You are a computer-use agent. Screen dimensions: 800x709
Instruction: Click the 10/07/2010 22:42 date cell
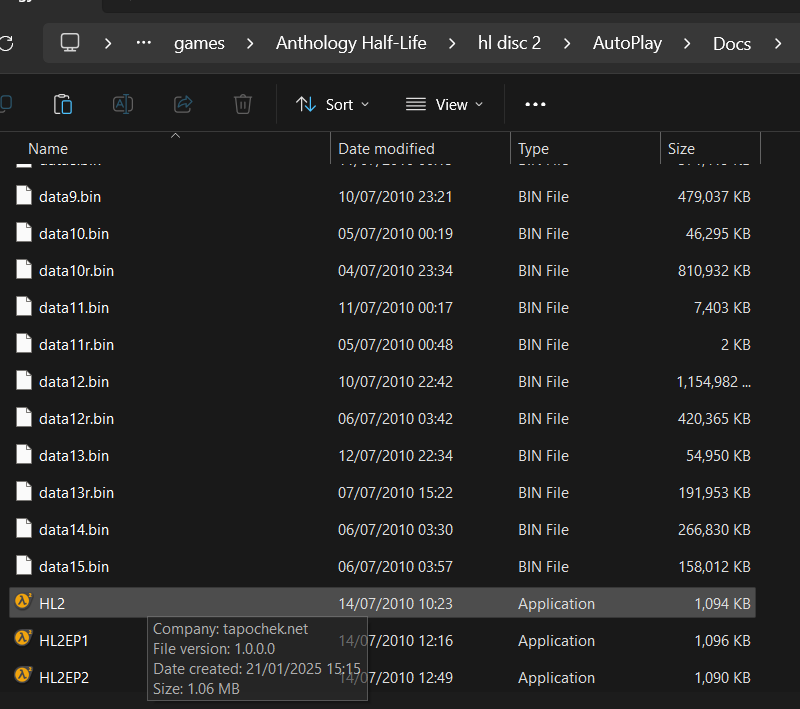point(395,382)
